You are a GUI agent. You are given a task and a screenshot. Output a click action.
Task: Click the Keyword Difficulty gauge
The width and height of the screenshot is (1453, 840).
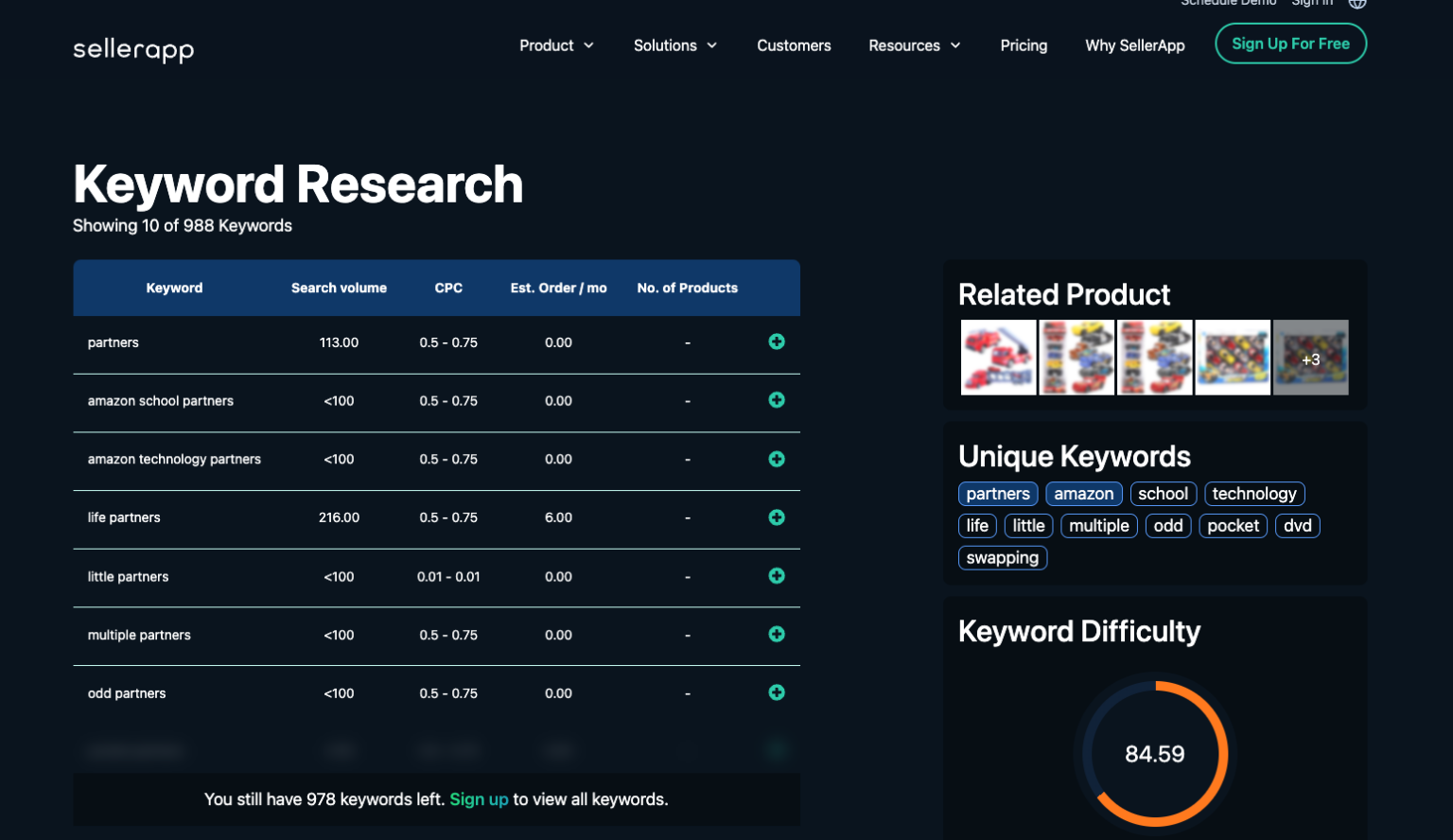[1156, 754]
